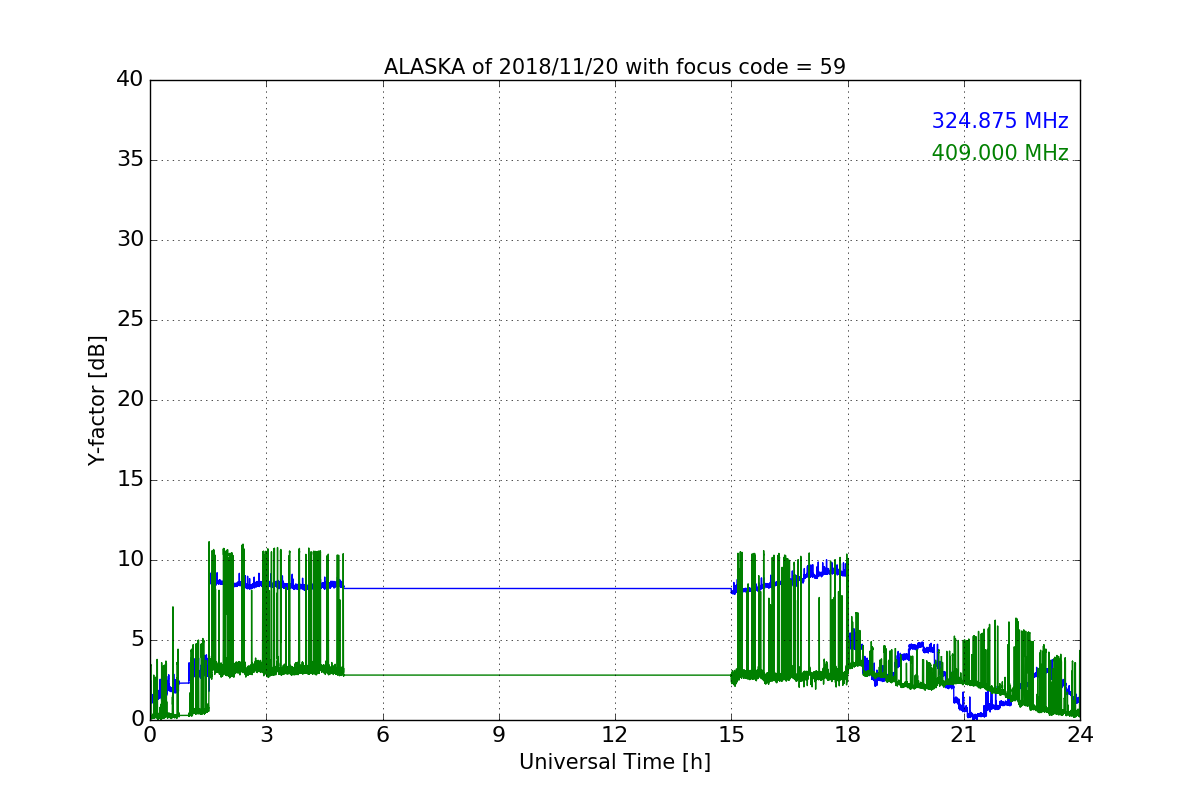
Task: Click the x-axis tick label '6'
Action: coord(382,734)
